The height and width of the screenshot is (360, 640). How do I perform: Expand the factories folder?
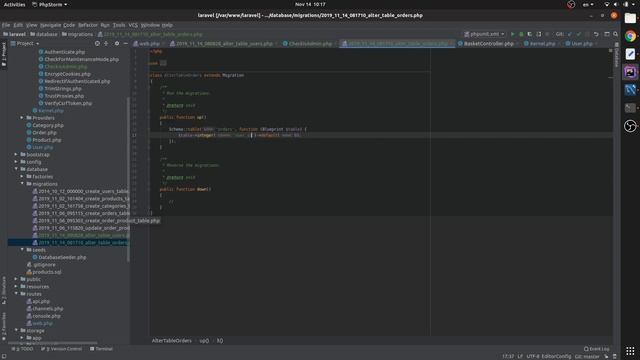(x=22, y=176)
